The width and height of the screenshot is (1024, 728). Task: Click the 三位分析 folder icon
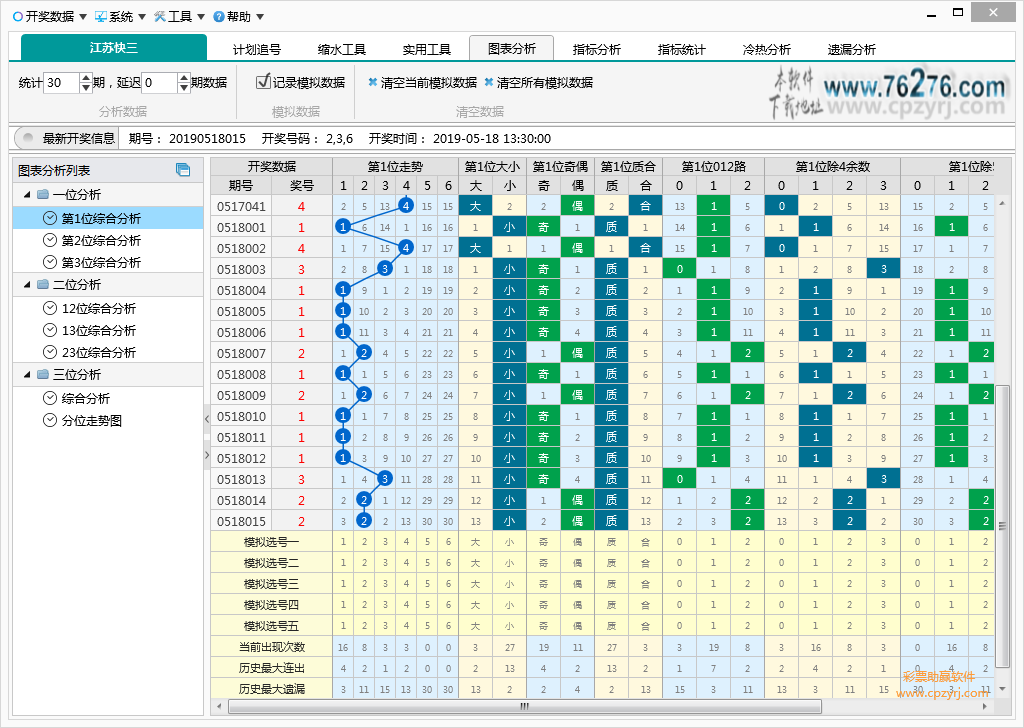(x=43, y=374)
